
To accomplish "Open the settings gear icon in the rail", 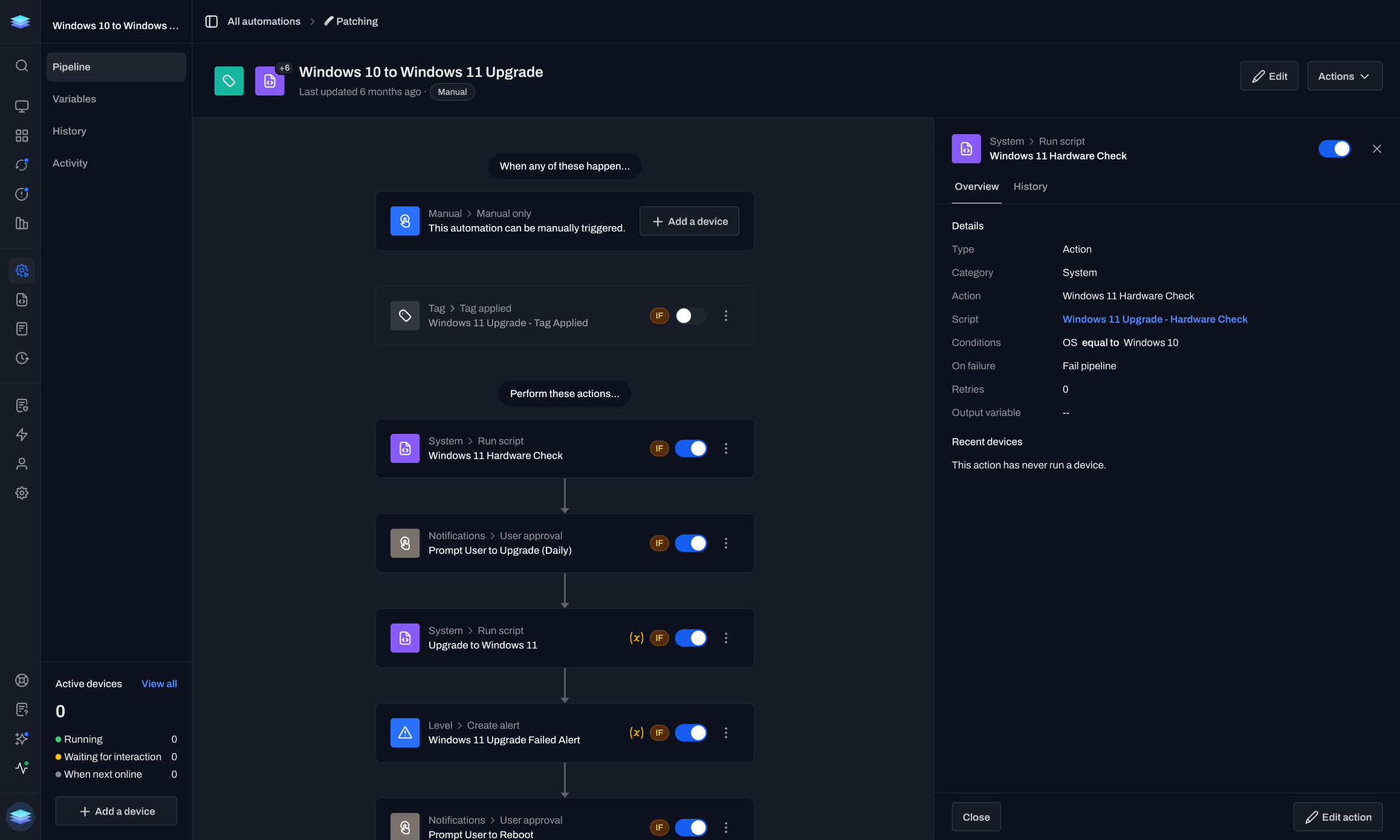I will tap(22, 493).
